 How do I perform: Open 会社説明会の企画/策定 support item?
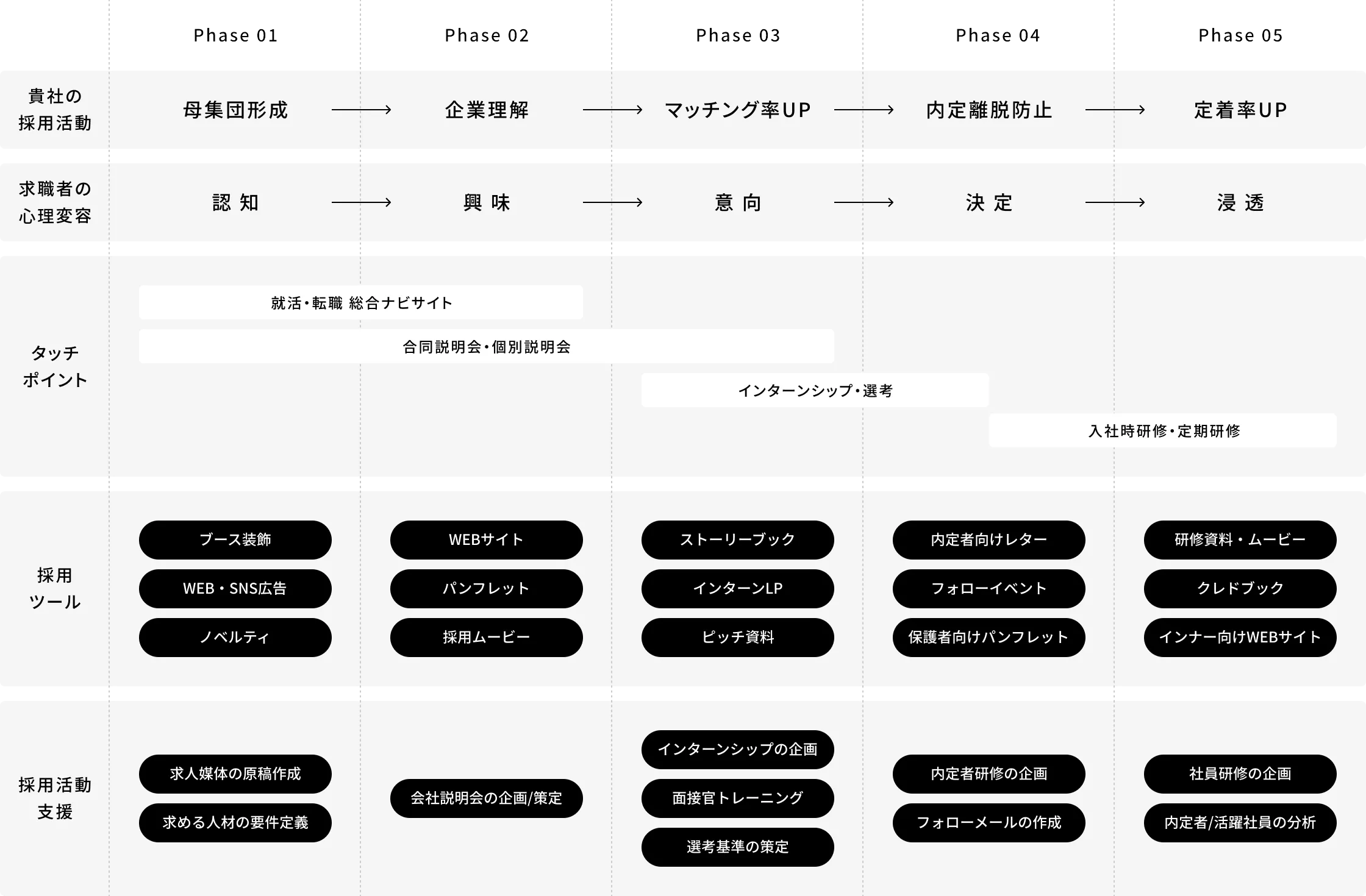(x=486, y=798)
